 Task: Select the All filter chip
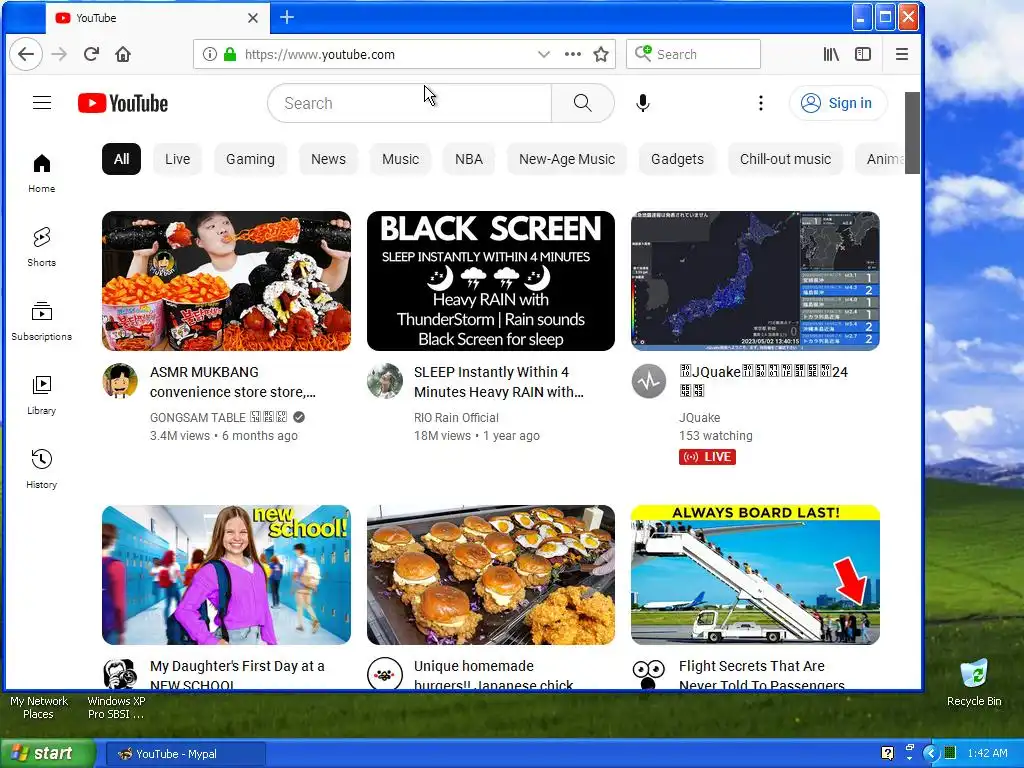pyautogui.click(x=121, y=159)
